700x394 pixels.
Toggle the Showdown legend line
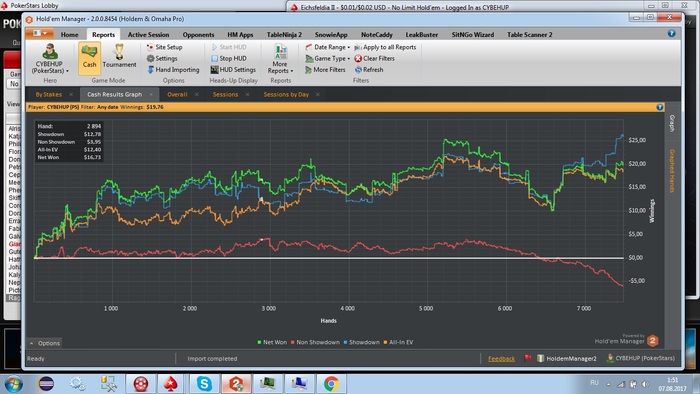pyautogui.click(x=361, y=342)
